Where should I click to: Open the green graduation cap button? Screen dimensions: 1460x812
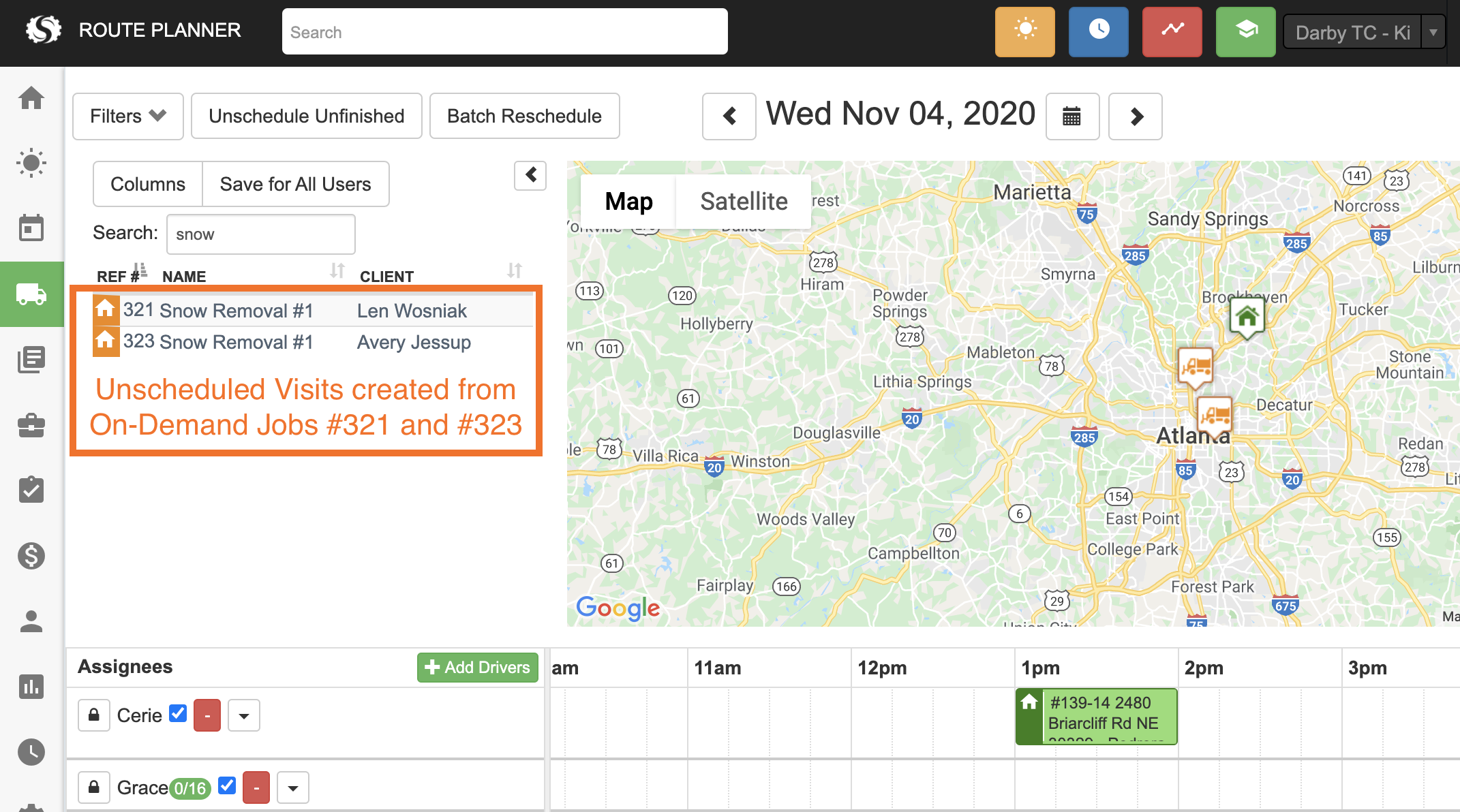[1245, 31]
